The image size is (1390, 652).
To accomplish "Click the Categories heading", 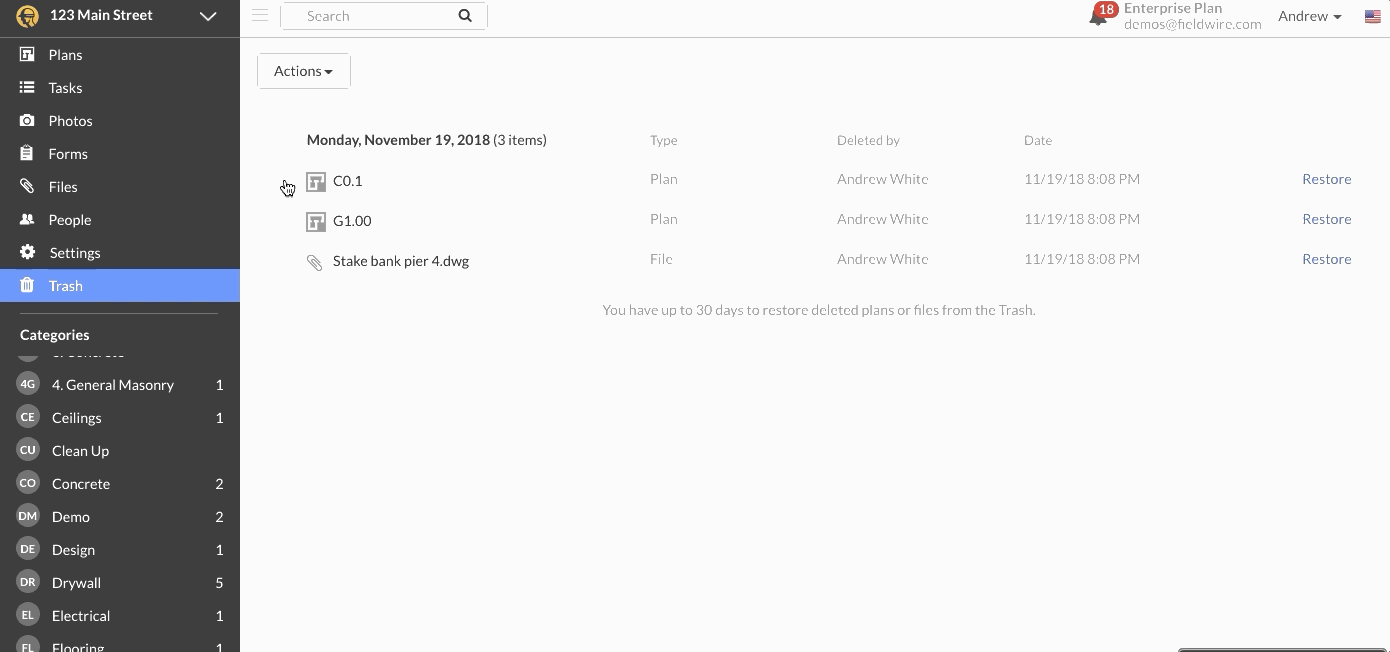I will click(x=55, y=335).
